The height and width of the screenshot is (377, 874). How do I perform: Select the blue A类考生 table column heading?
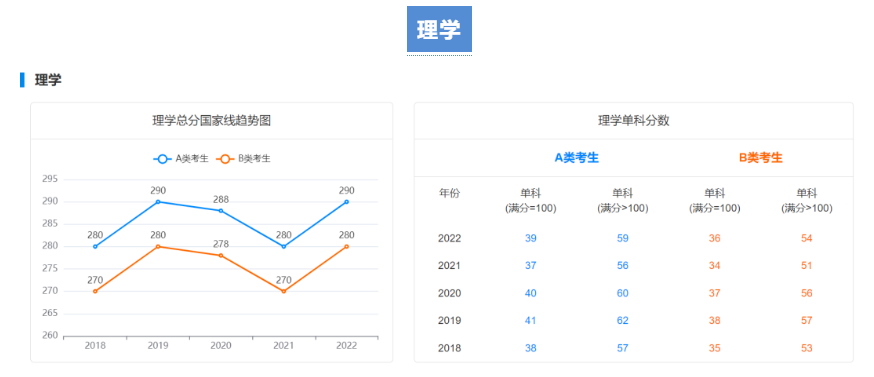click(577, 158)
